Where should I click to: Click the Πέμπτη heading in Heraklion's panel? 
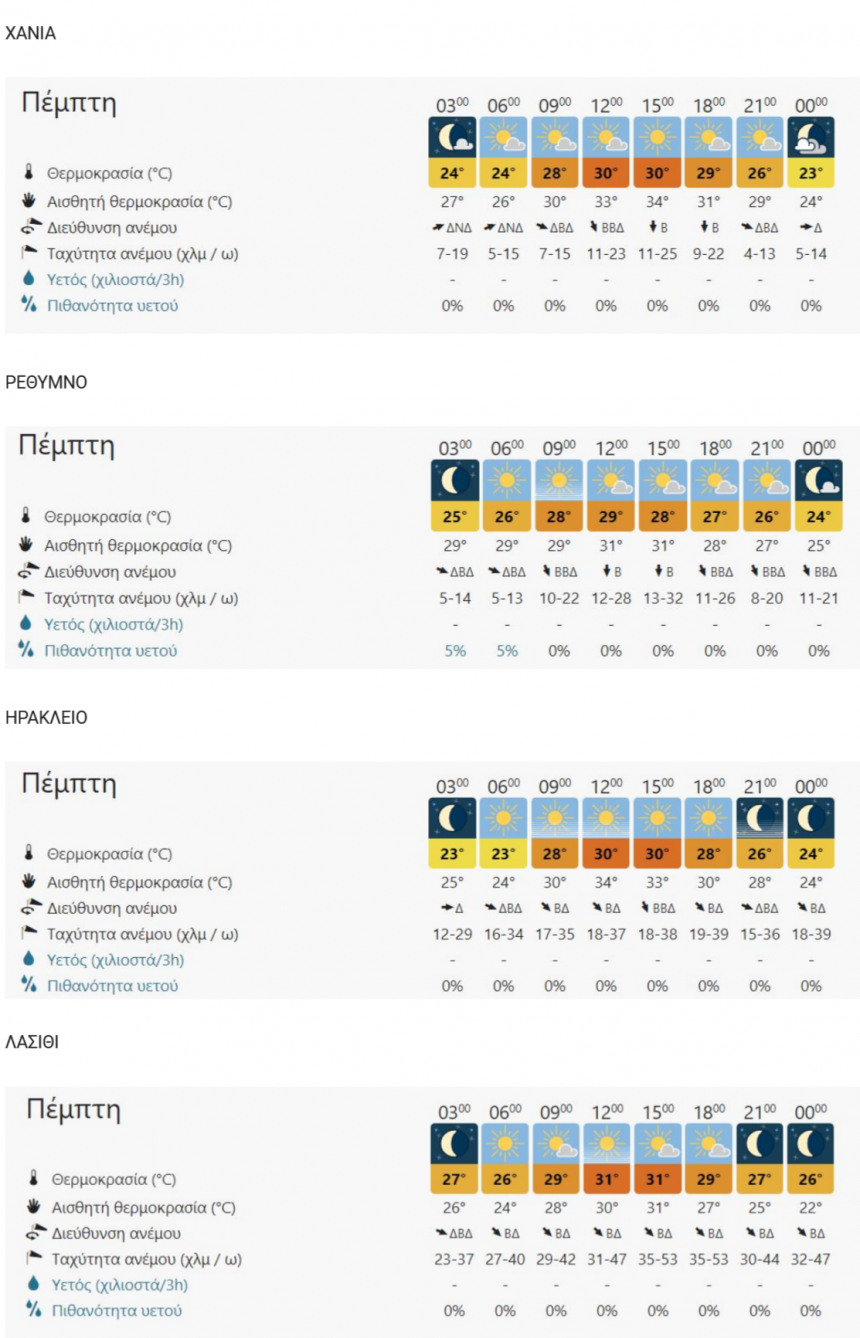(69, 783)
